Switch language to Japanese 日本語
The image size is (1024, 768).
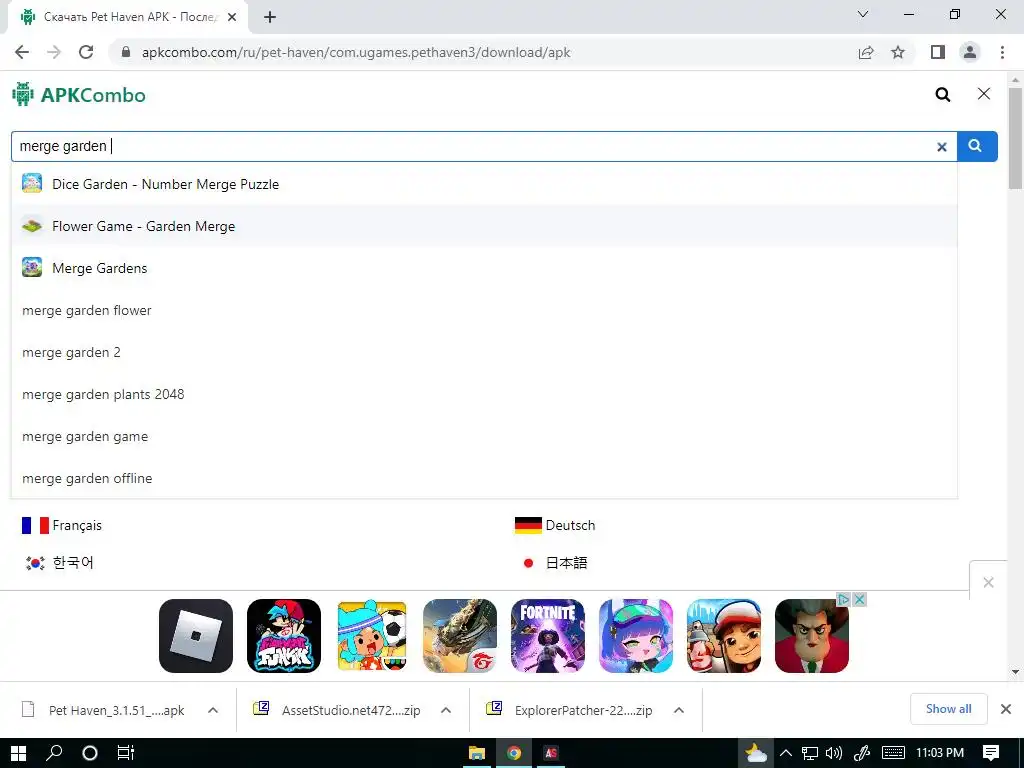554,562
